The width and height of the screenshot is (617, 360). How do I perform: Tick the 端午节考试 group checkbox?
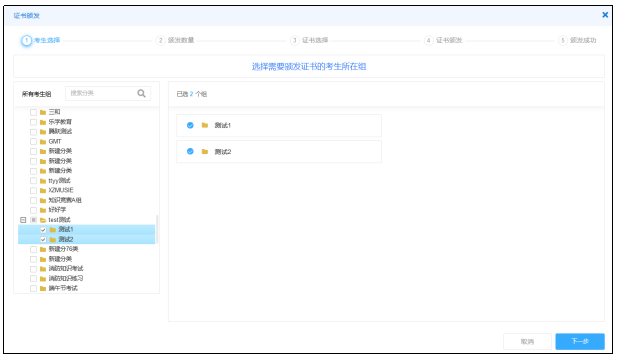33,288
